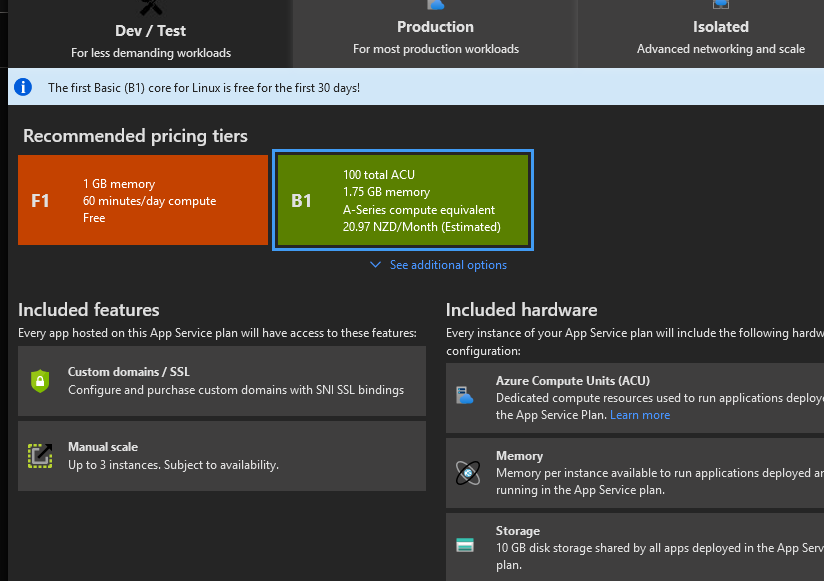The width and height of the screenshot is (824, 581).
Task: Click the 1 GB memory text
Action: [x=119, y=184]
